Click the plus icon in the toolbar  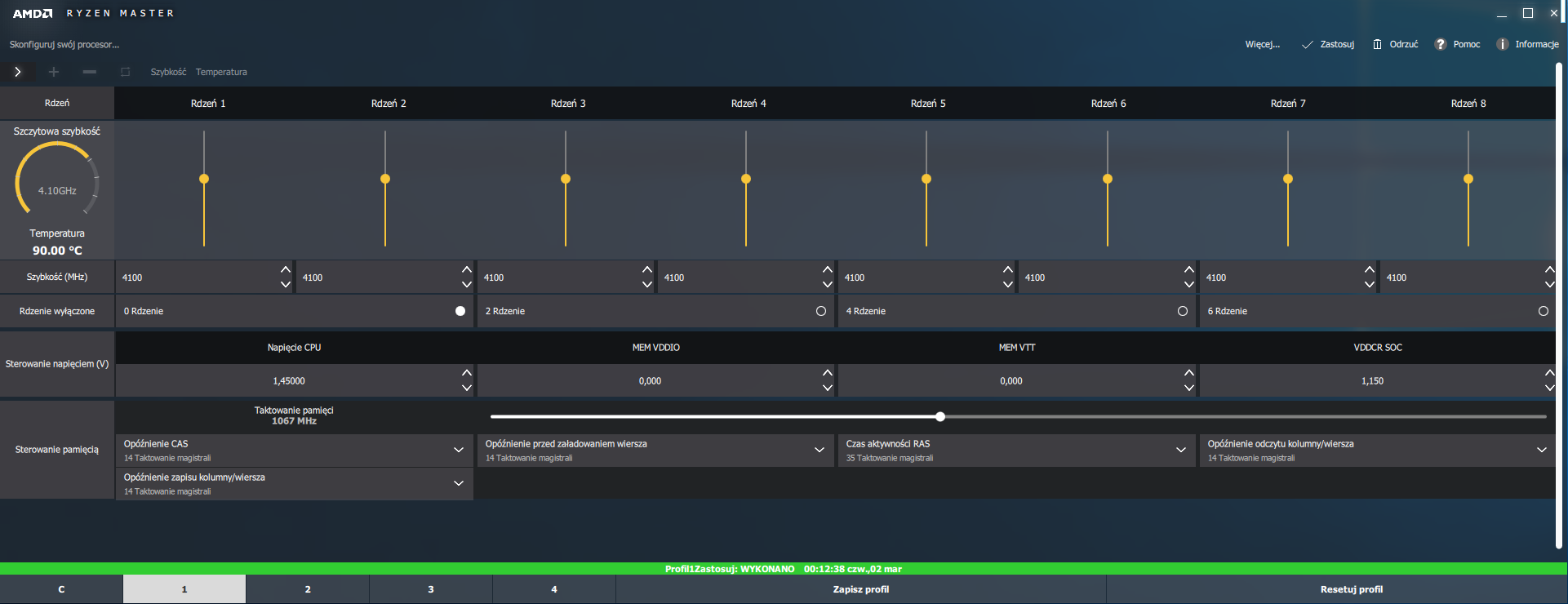coord(54,72)
